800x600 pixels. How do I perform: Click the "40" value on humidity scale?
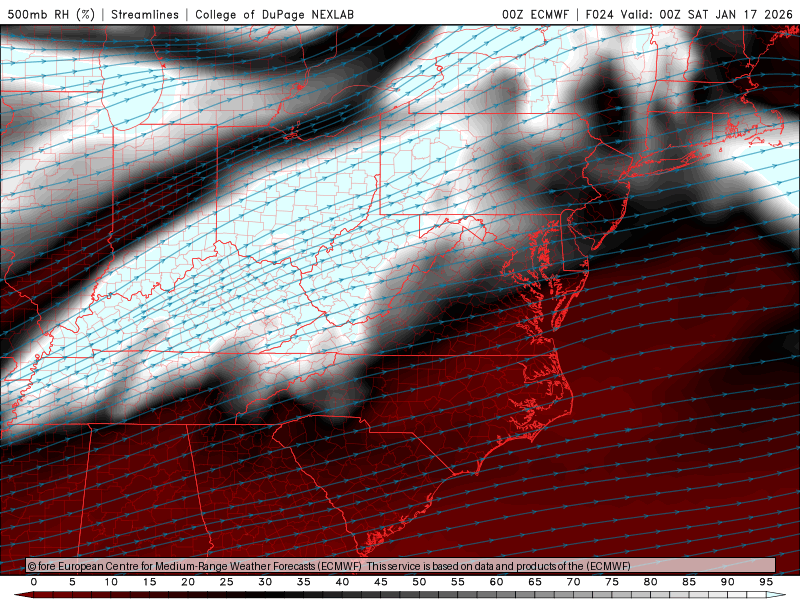tap(342, 582)
